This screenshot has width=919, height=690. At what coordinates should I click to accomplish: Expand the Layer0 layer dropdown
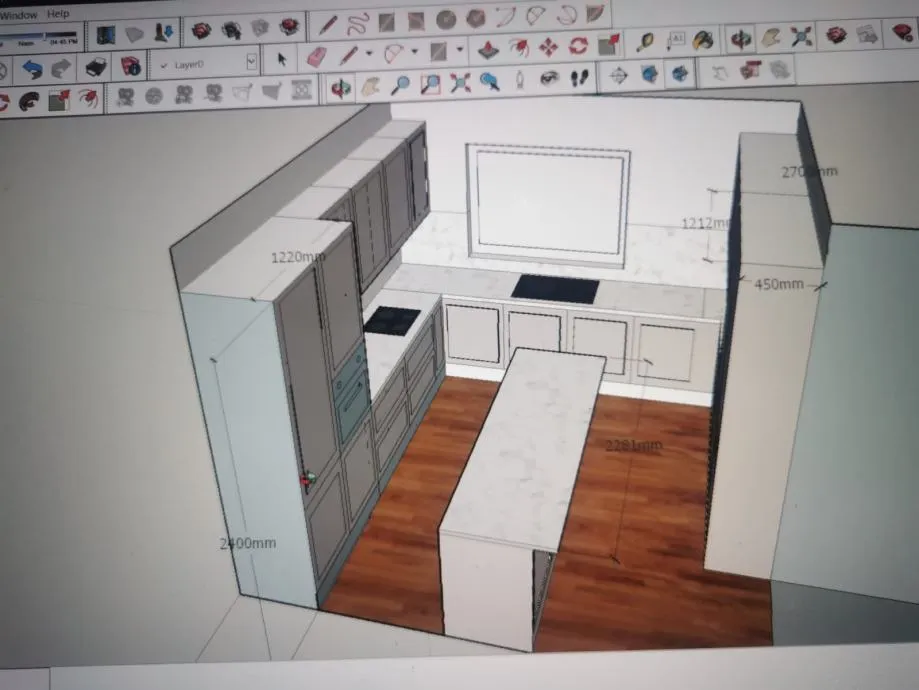251,61
